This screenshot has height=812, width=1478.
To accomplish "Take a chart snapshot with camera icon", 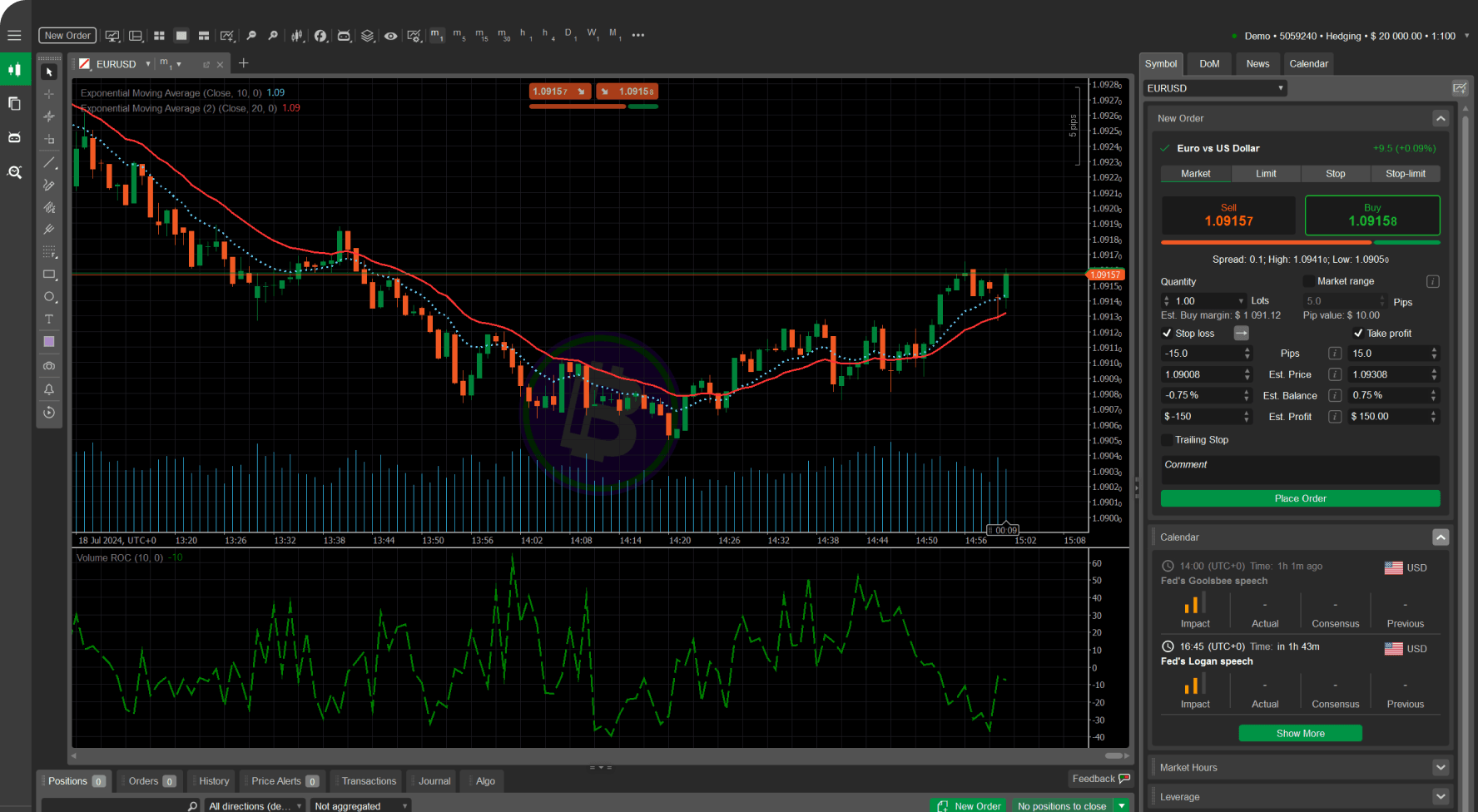I will (x=49, y=366).
